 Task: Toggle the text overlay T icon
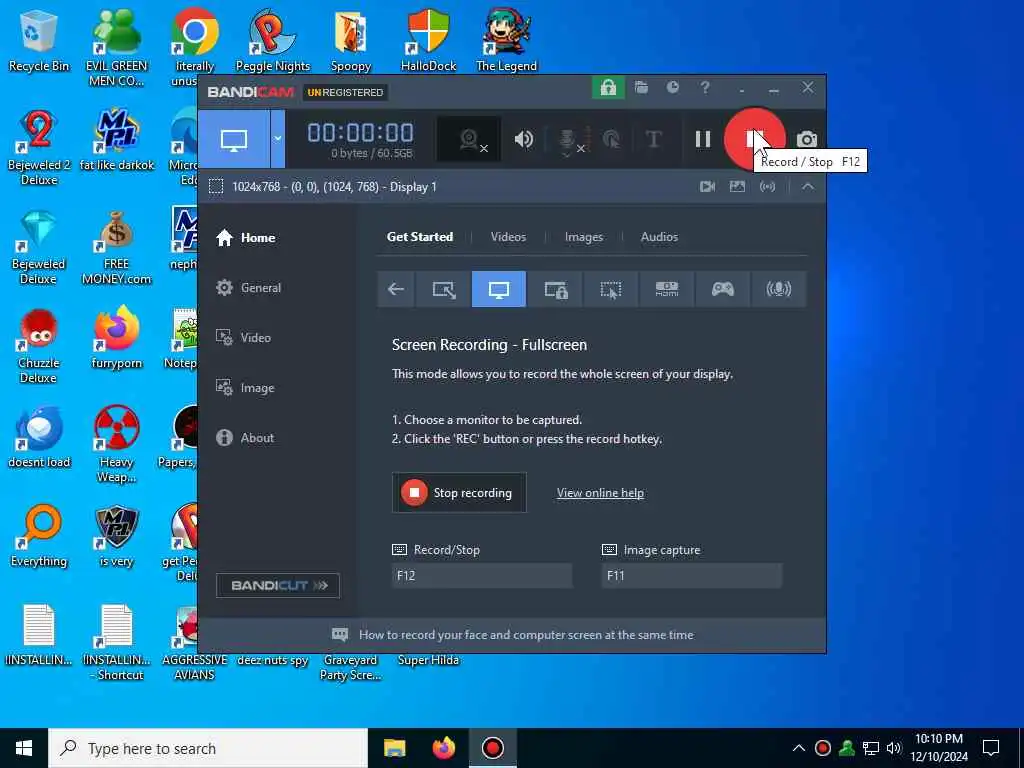coord(654,139)
